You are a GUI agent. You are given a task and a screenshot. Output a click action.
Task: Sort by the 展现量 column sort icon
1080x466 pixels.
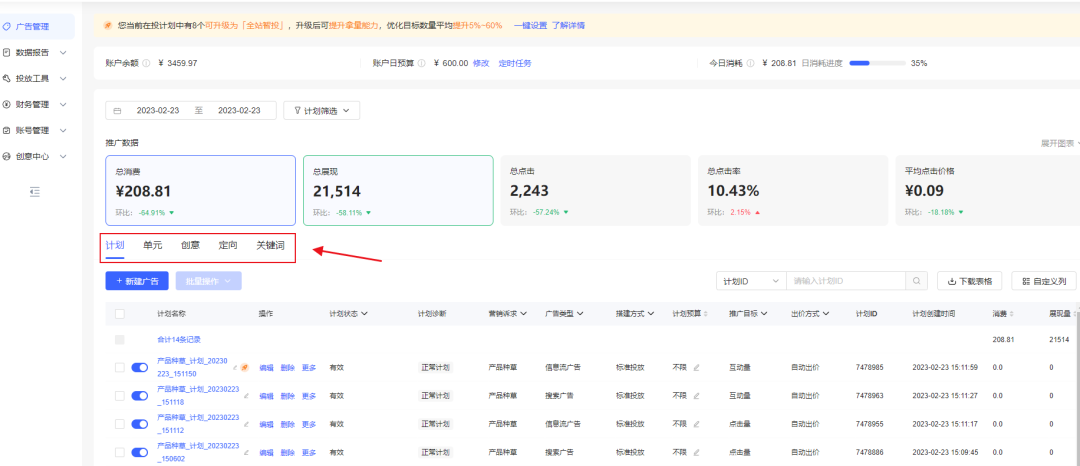tap(1077, 314)
